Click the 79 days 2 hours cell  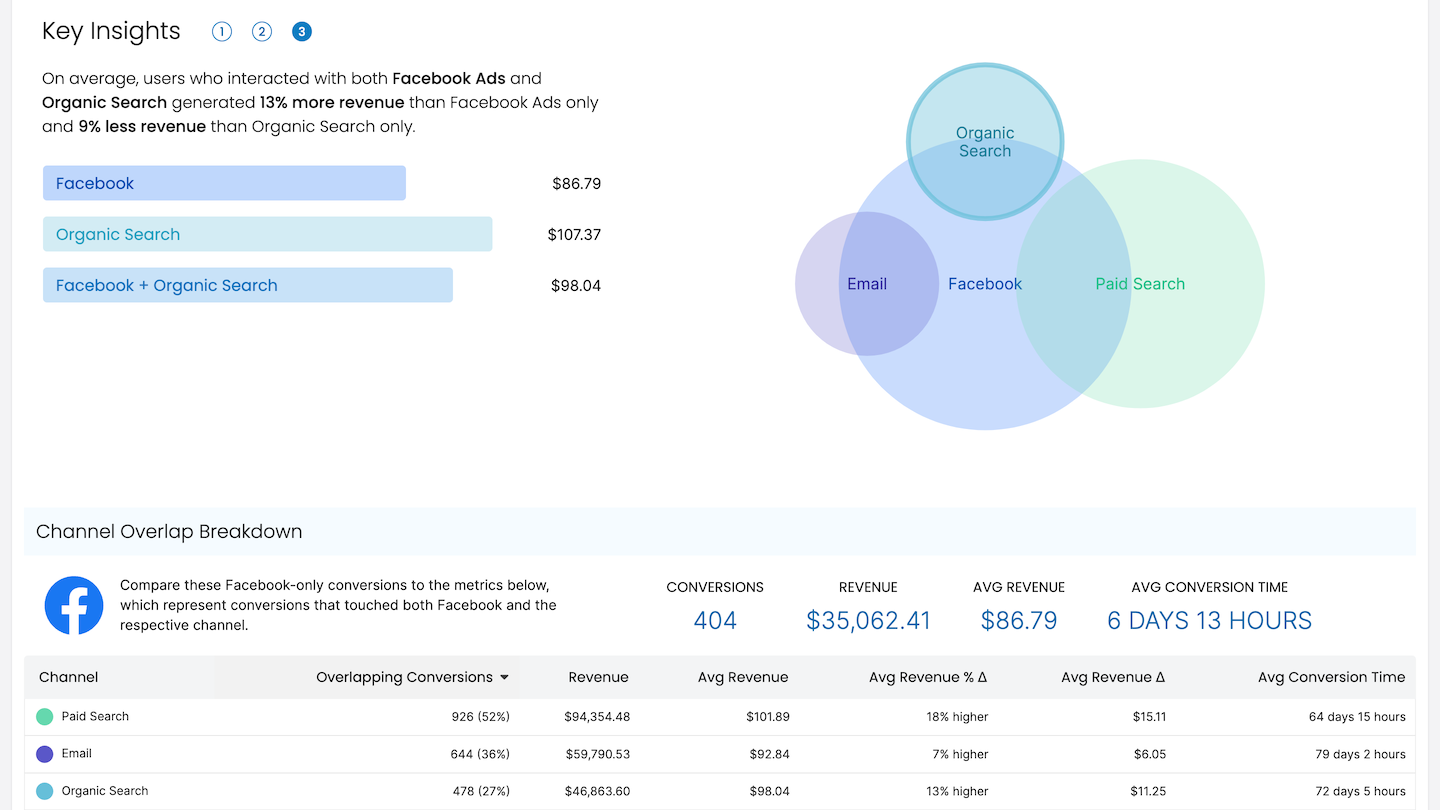click(x=1360, y=754)
